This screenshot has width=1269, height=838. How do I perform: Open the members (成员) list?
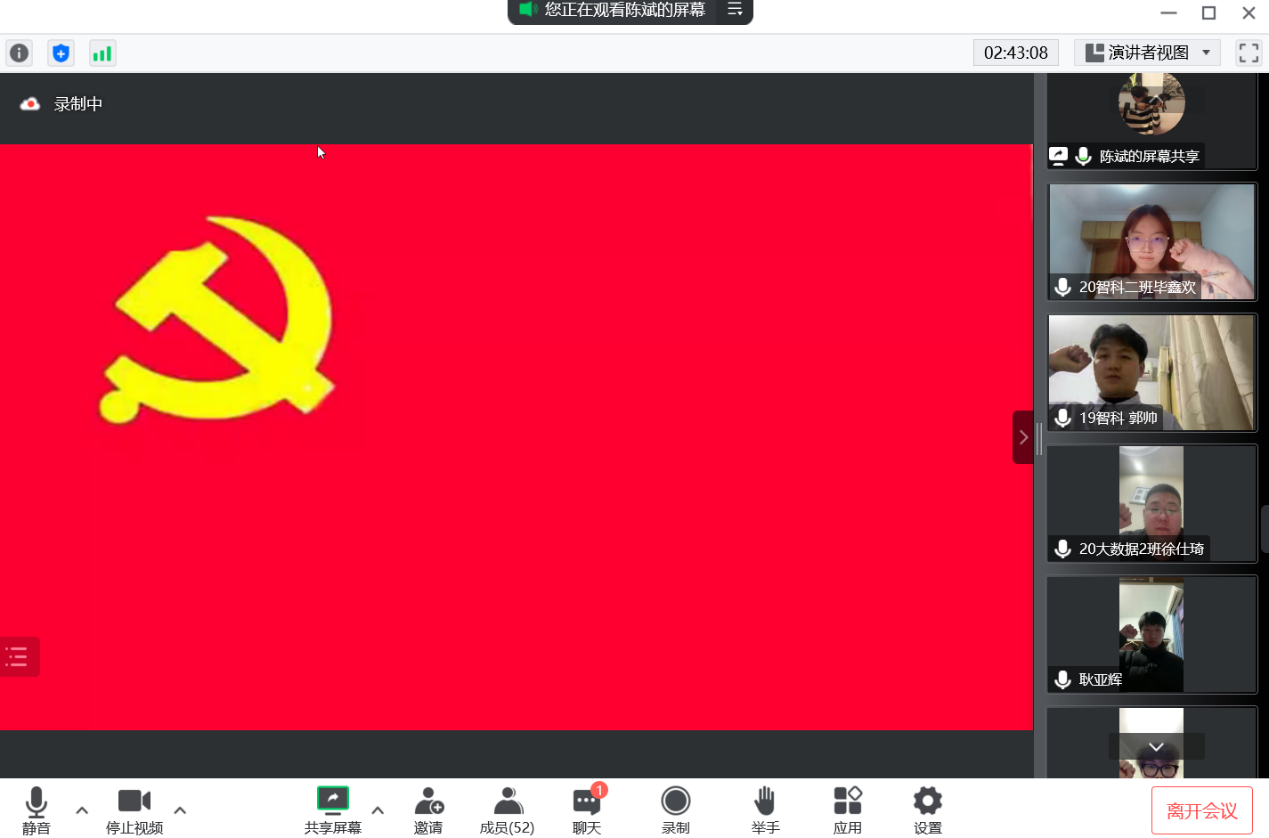pos(507,809)
